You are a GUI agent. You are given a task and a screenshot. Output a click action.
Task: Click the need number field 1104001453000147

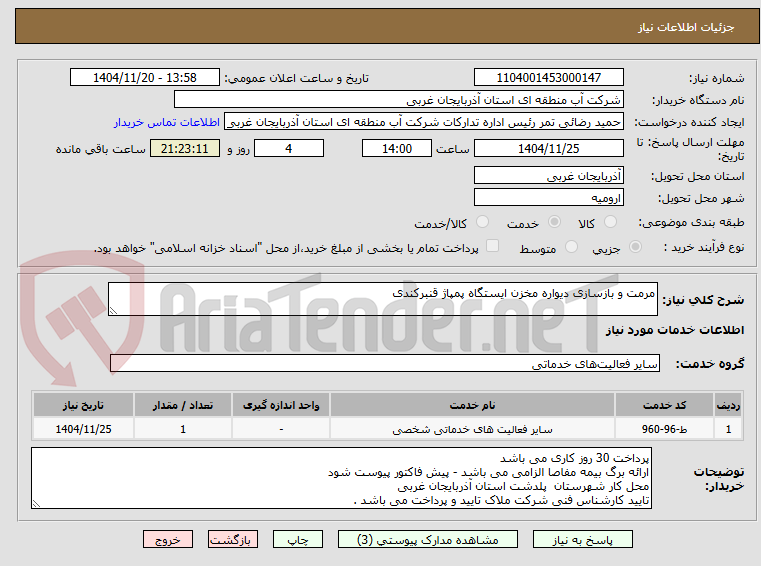click(x=548, y=77)
